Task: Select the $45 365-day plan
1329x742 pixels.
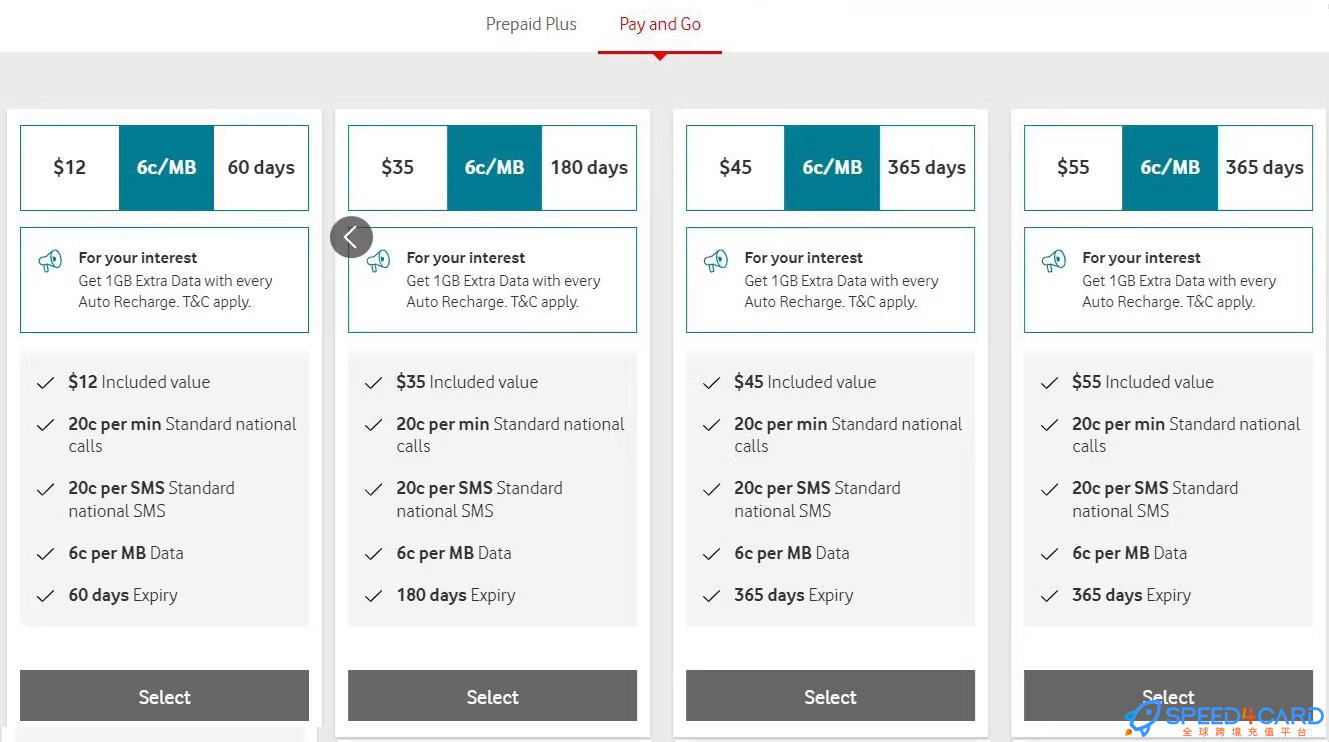Action: point(830,697)
